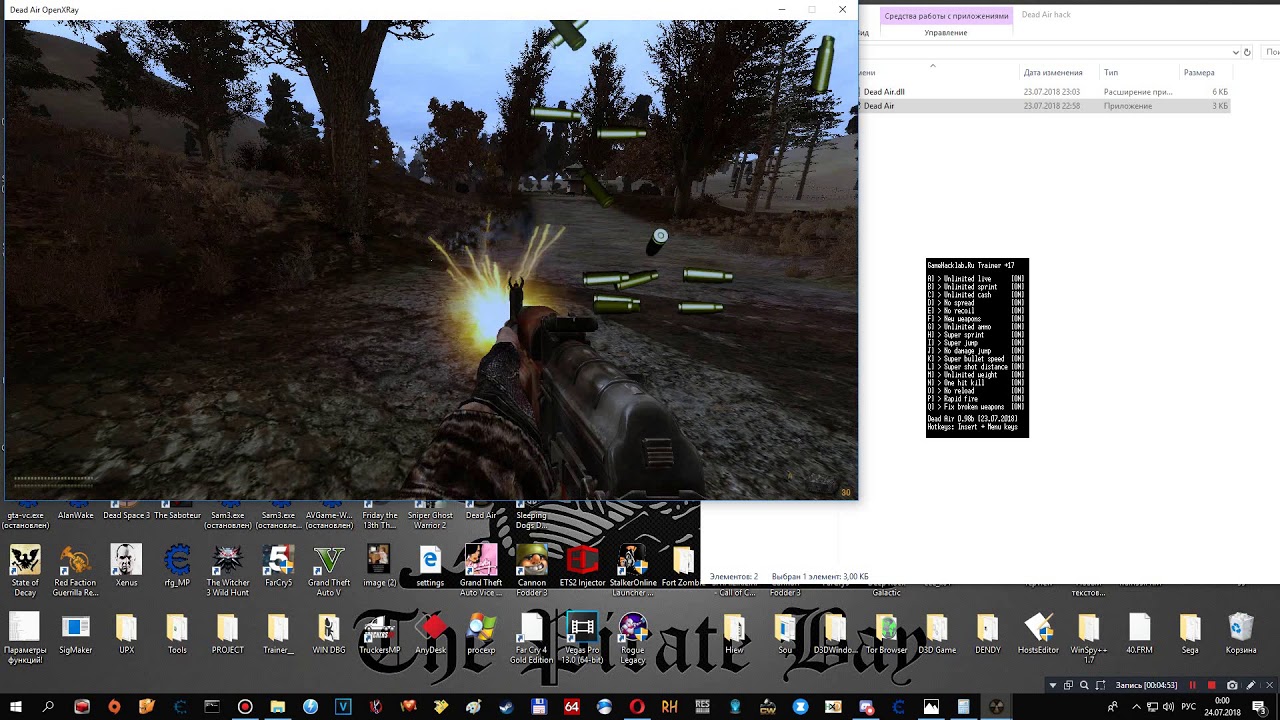Select the Dead Air application file row
1280x720 pixels.
click(x=1044, y=106)
